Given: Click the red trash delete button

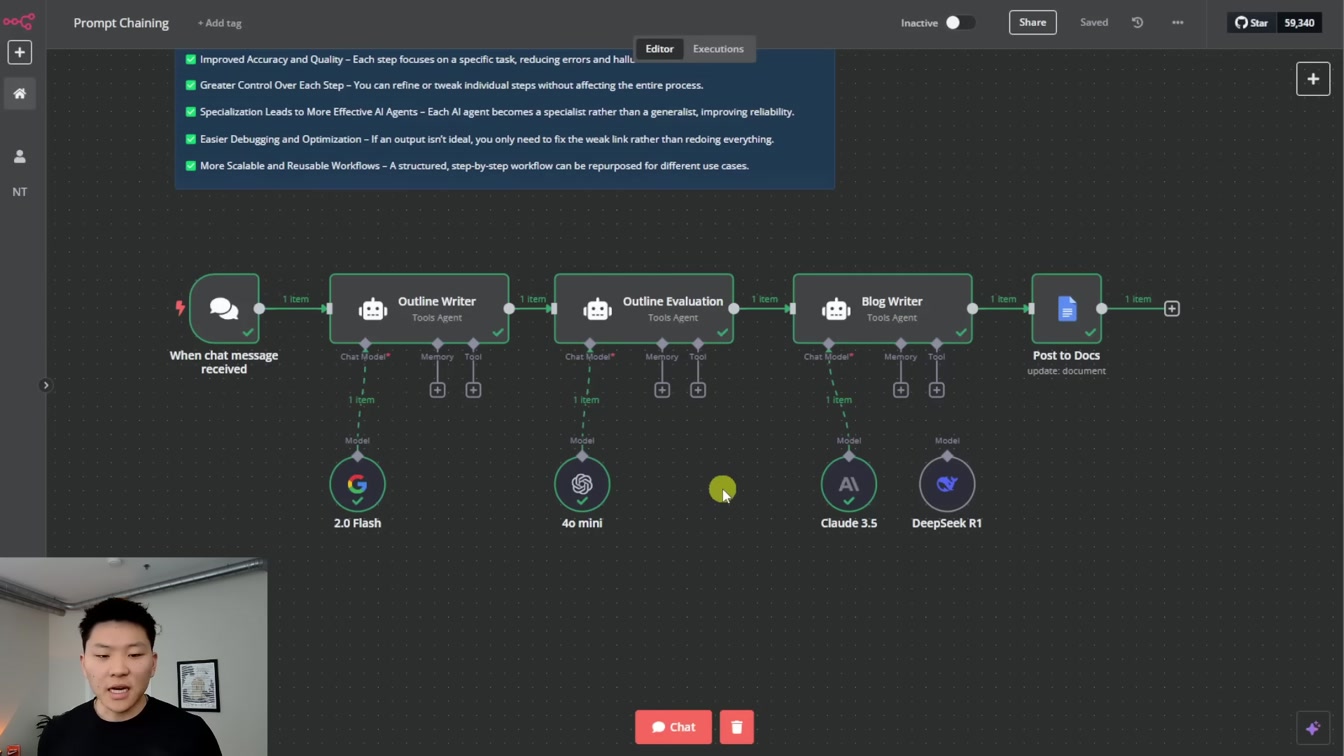Looking at the screenshot, I should pos(736,727).
